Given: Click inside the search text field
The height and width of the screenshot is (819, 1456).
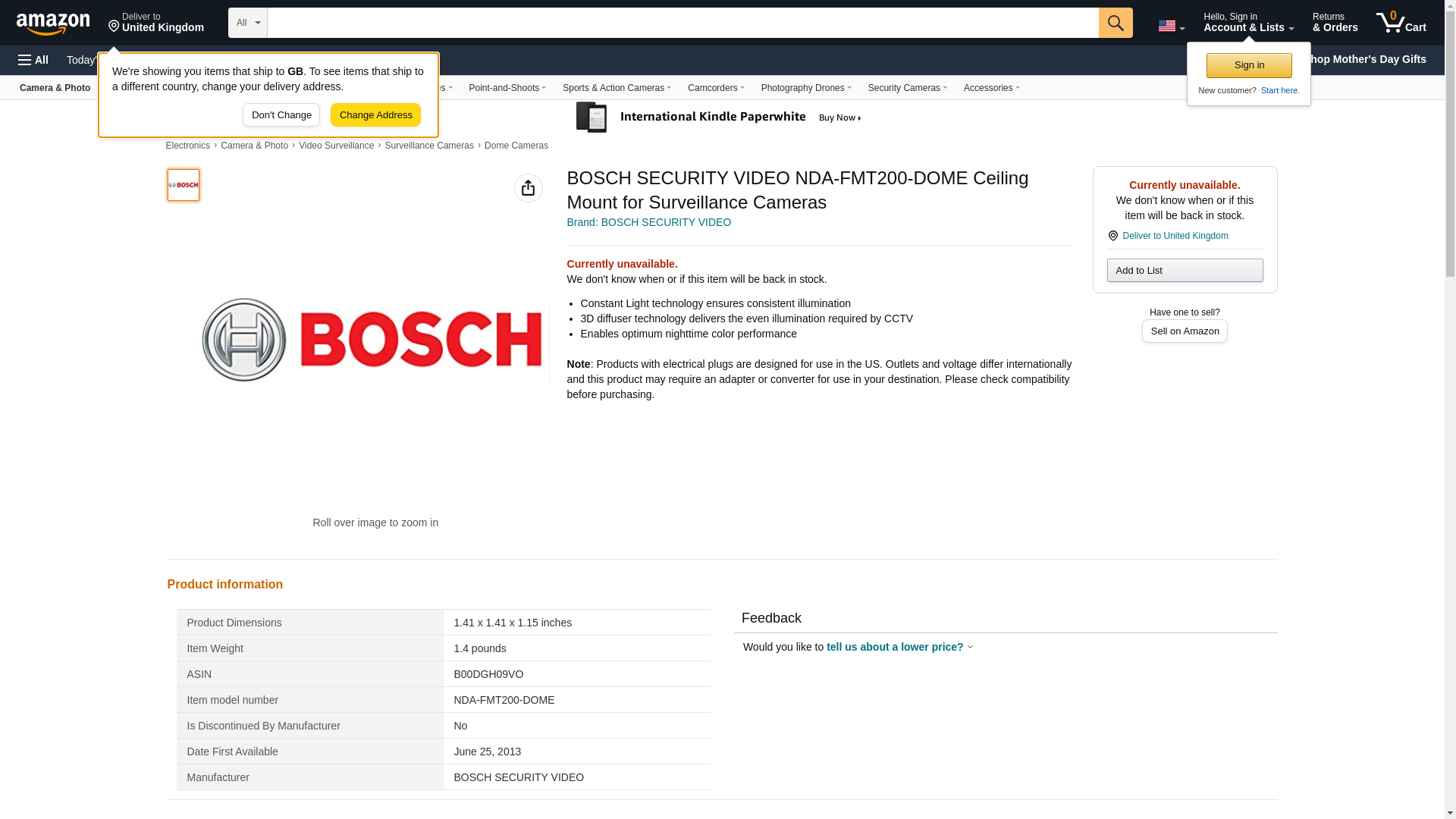Looking at the screenshot, I should [x=682, y=23].
